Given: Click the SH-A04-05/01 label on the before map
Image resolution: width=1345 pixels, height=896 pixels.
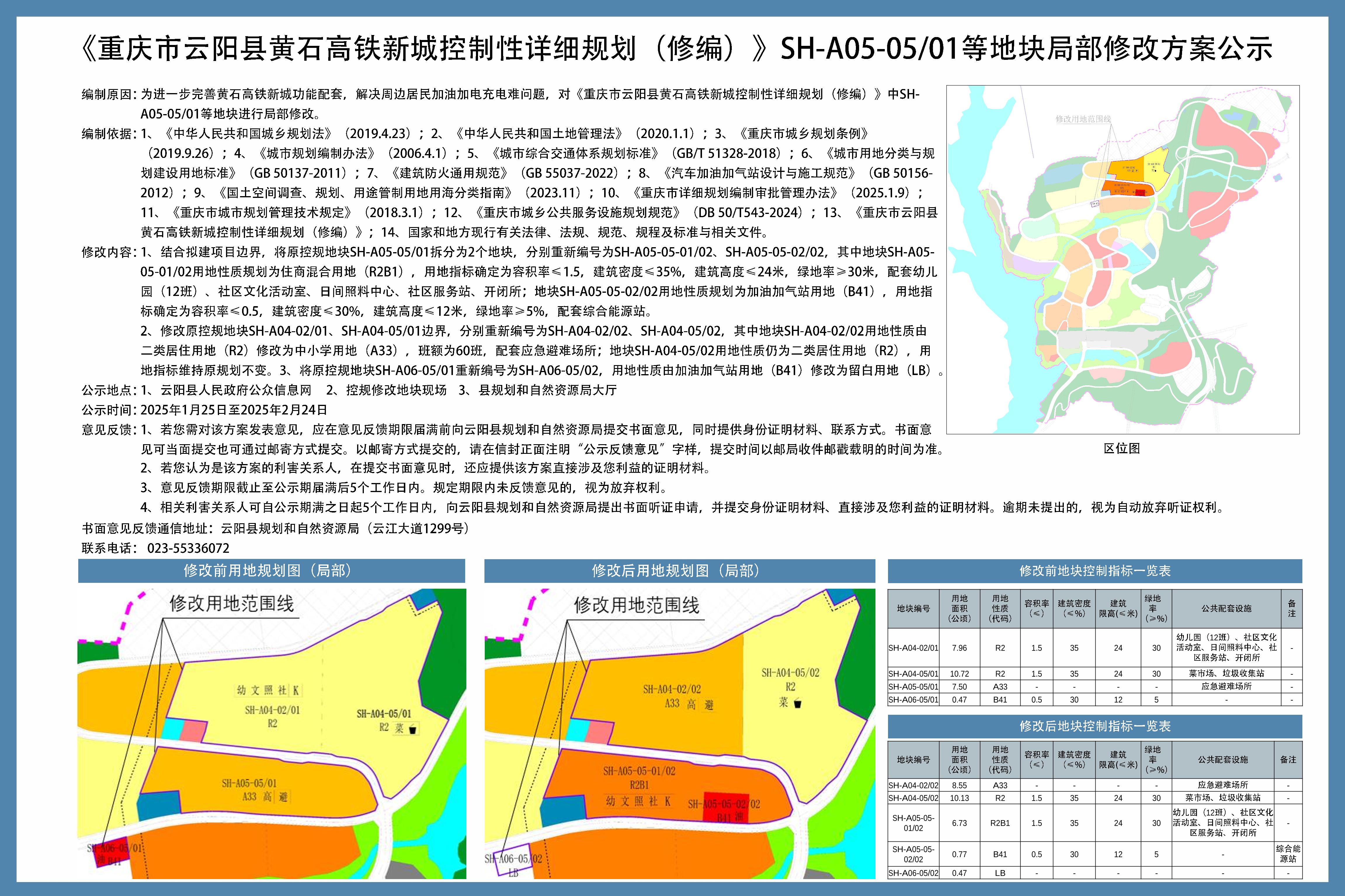Looking at the screenshot, I should click(x=383, y=714).
